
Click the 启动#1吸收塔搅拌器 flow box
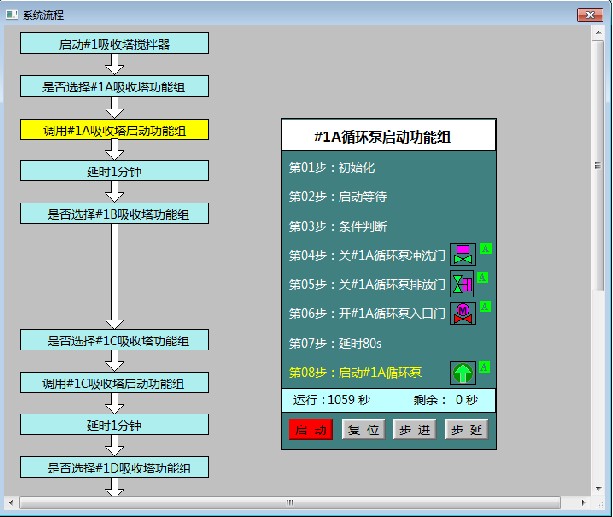pos(114,43)
